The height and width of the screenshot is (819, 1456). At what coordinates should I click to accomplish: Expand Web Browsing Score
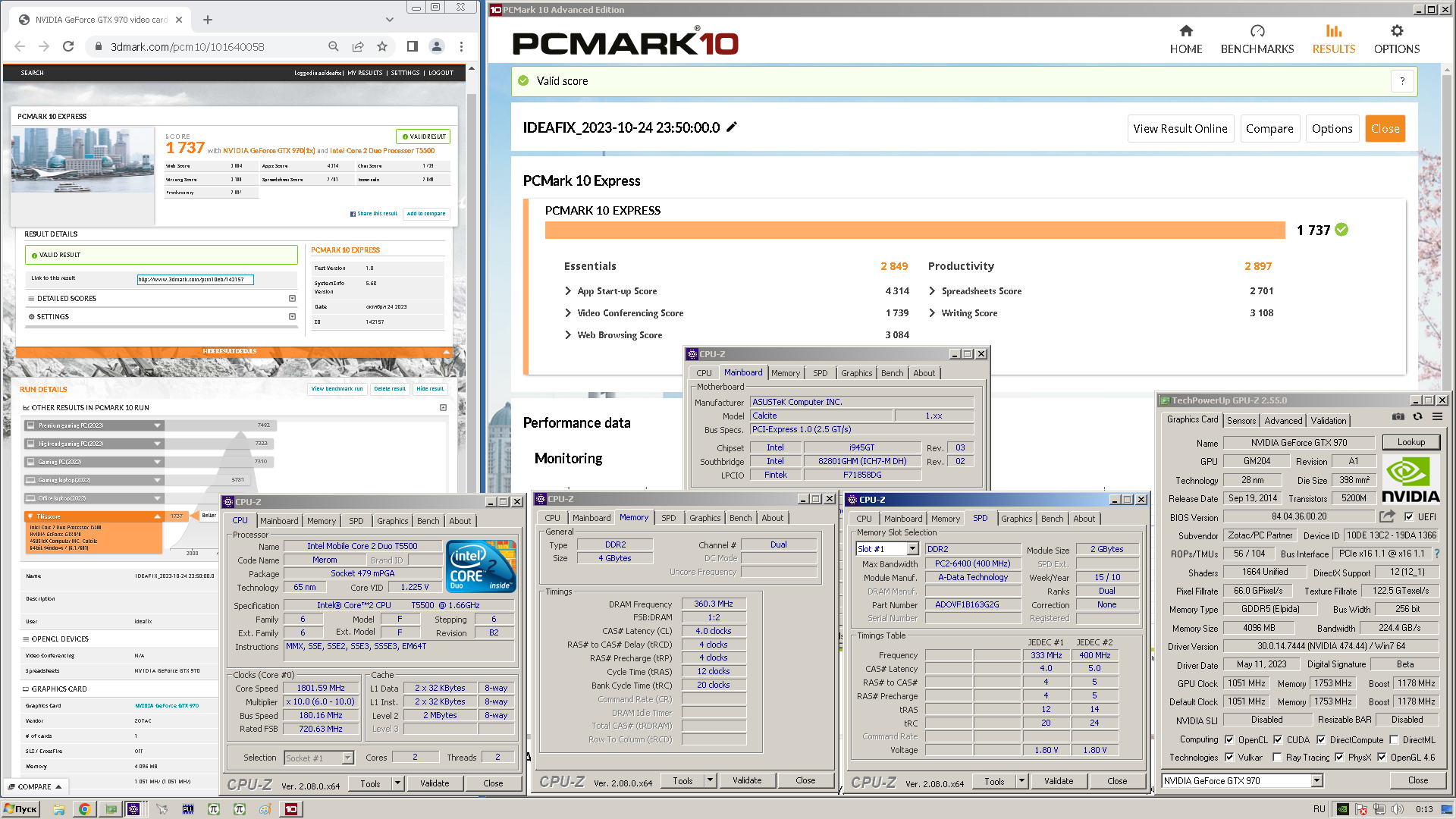(568, 335)
